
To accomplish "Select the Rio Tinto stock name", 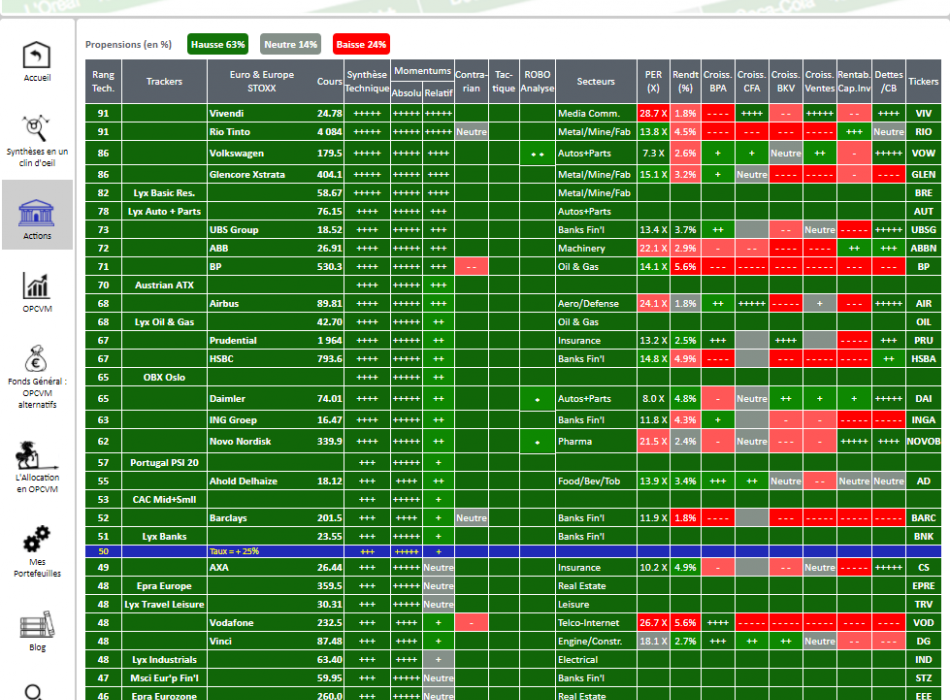I will click(x=230, y=132).
